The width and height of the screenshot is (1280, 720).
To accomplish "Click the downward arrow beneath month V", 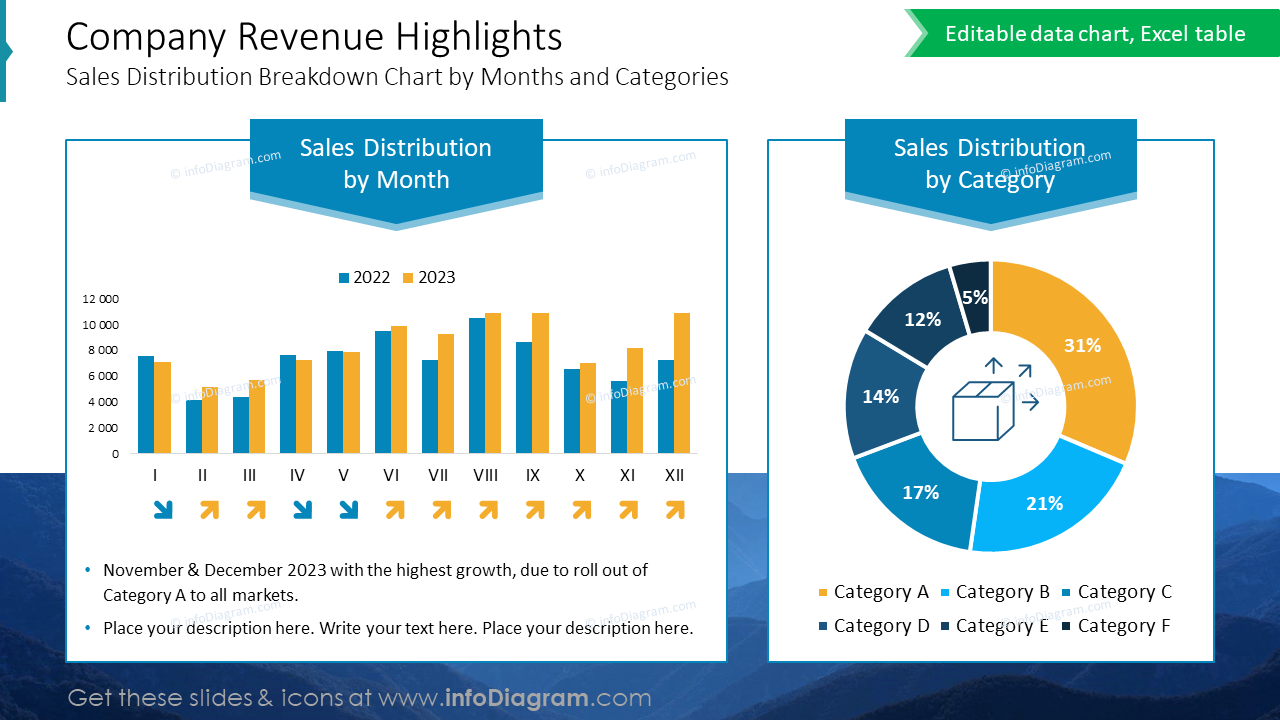I will coord(347,510).
